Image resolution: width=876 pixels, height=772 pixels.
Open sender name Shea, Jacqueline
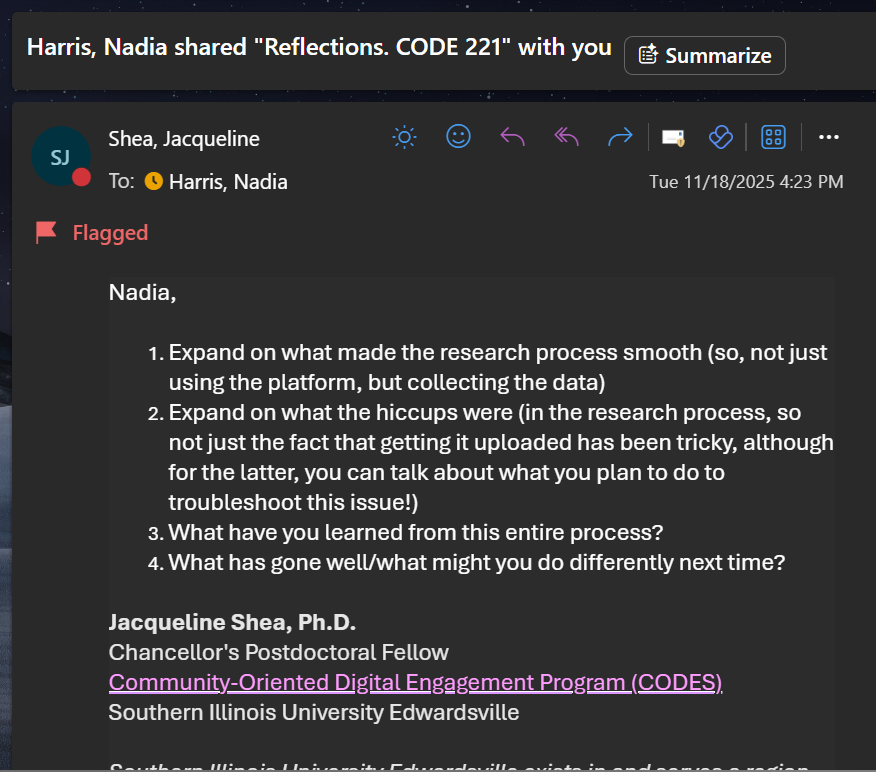pos(184,139)
